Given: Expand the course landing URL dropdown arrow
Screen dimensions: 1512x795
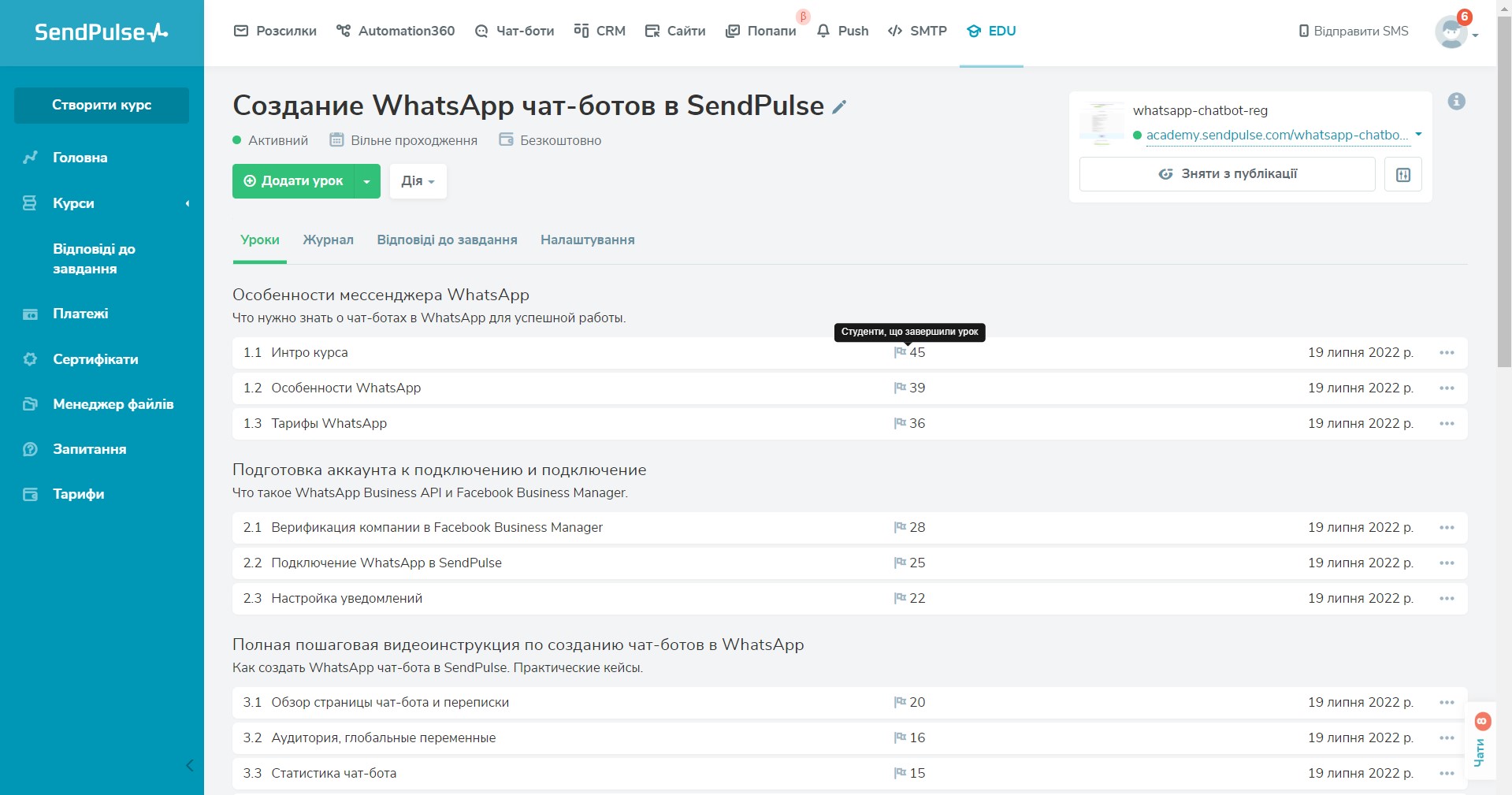Looking at the screenshot, I should (x=1418, y=135).
